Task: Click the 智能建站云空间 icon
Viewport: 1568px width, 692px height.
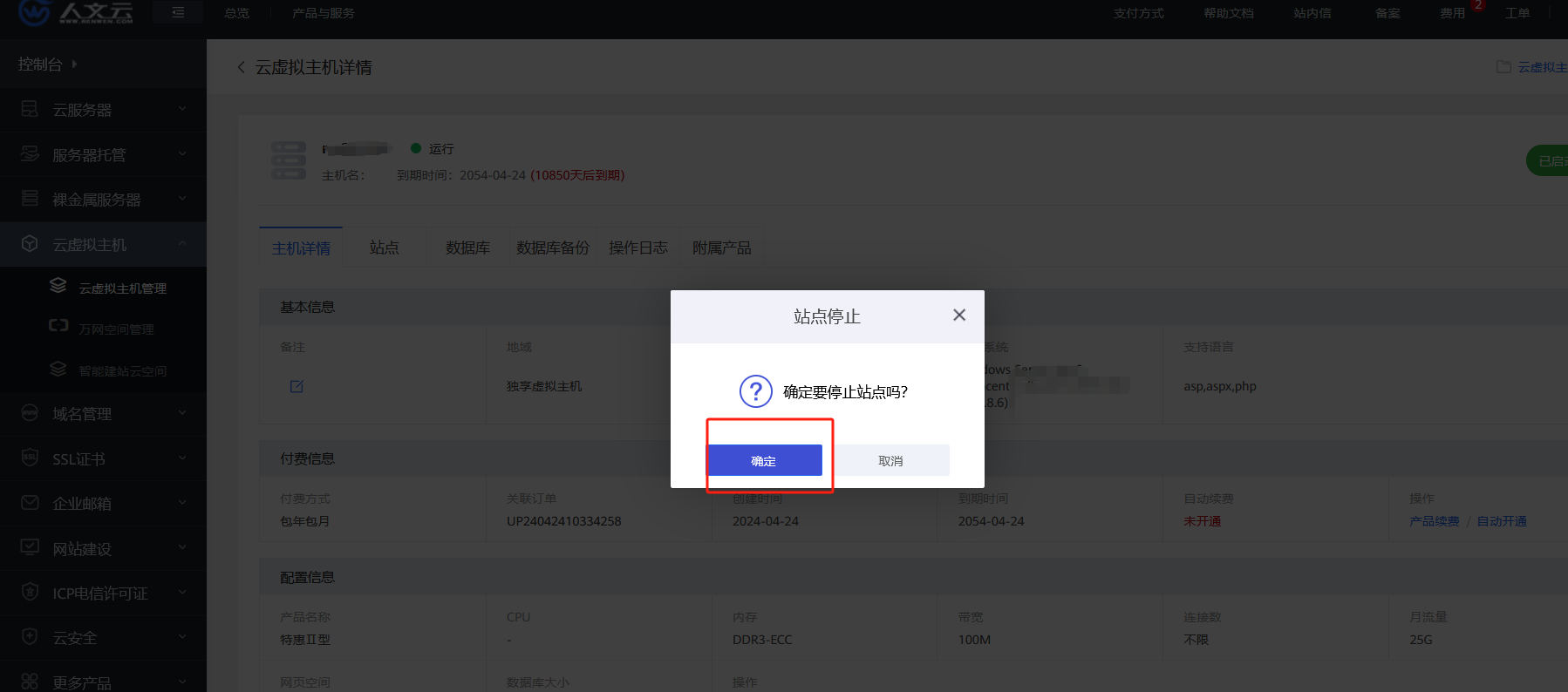Action: (x=58, y=369)
